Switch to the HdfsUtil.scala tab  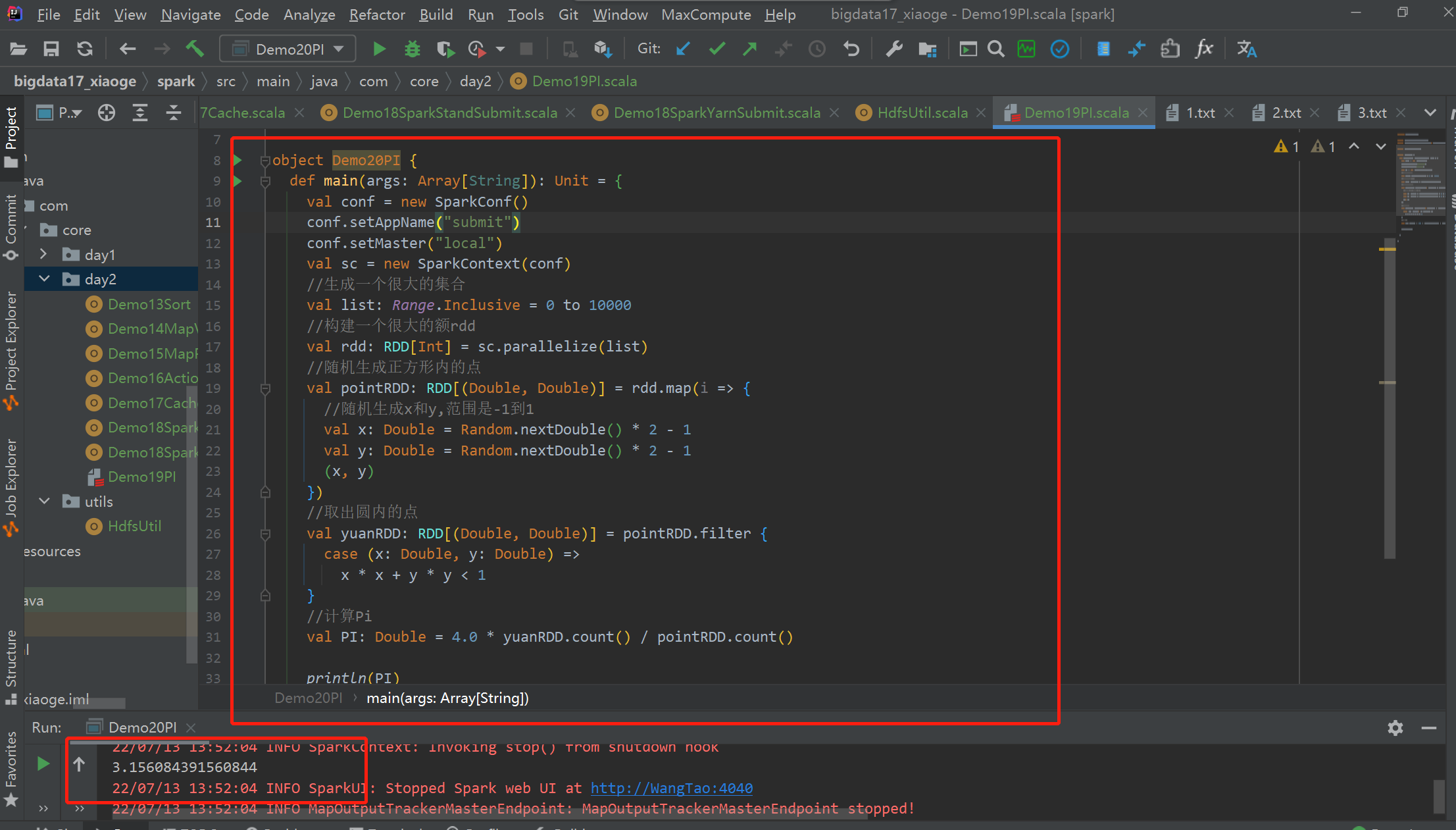pos(922,113)
